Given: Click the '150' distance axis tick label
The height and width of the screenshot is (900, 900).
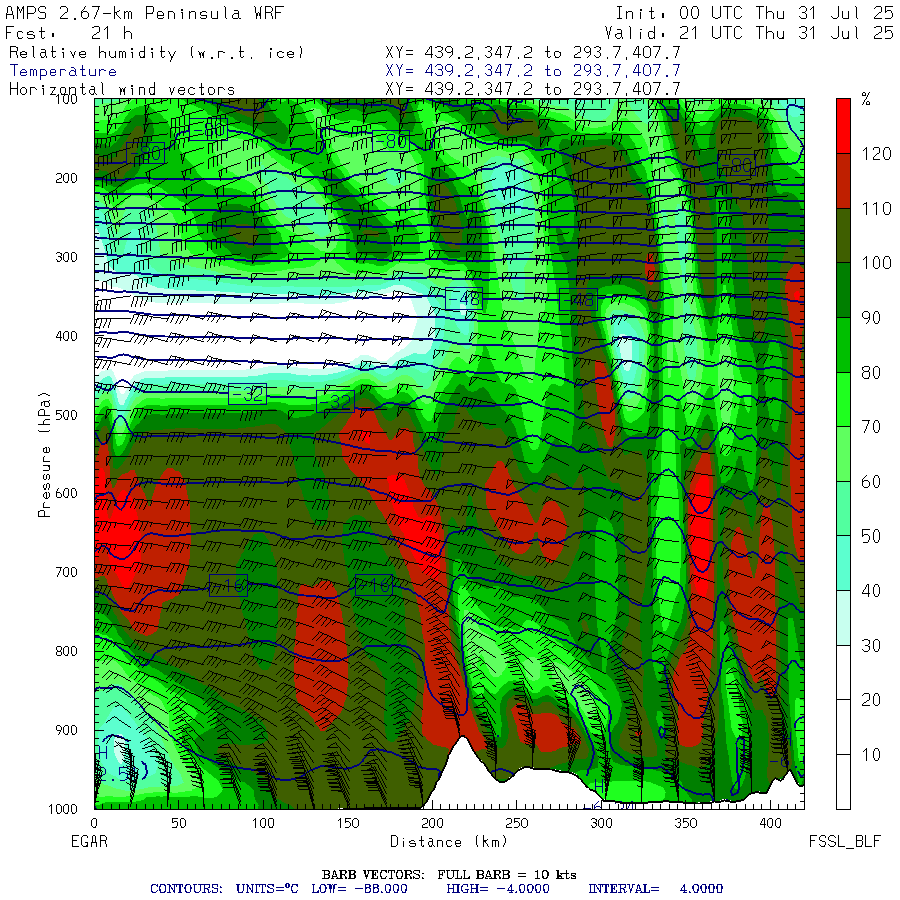Looking at the screenshot, I should click(x=348, y=823).
